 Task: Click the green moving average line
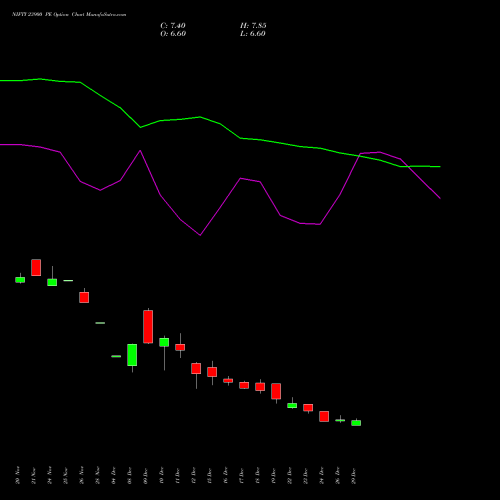click(220, 124)
